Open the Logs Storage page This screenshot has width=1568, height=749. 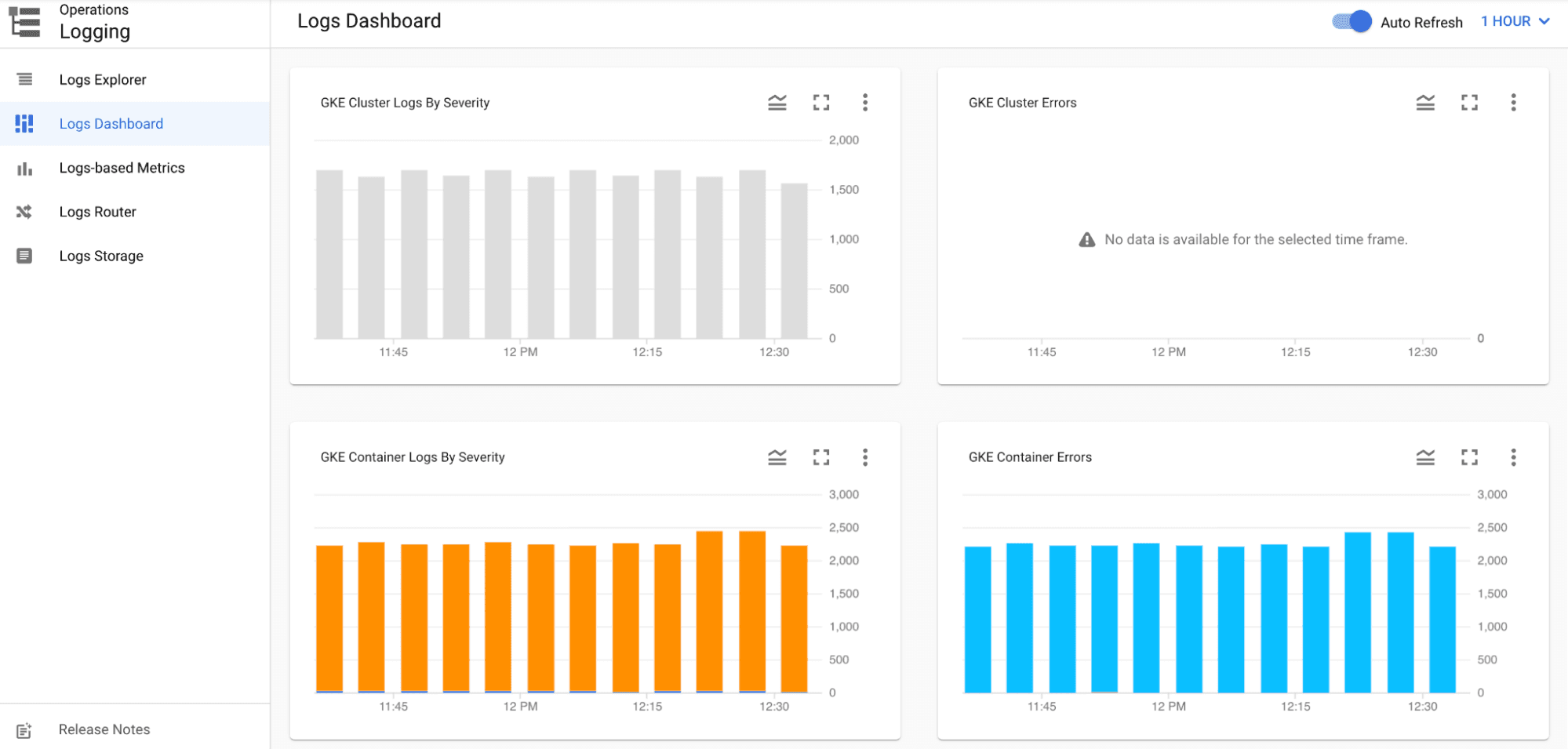click(x=101, y=255)
